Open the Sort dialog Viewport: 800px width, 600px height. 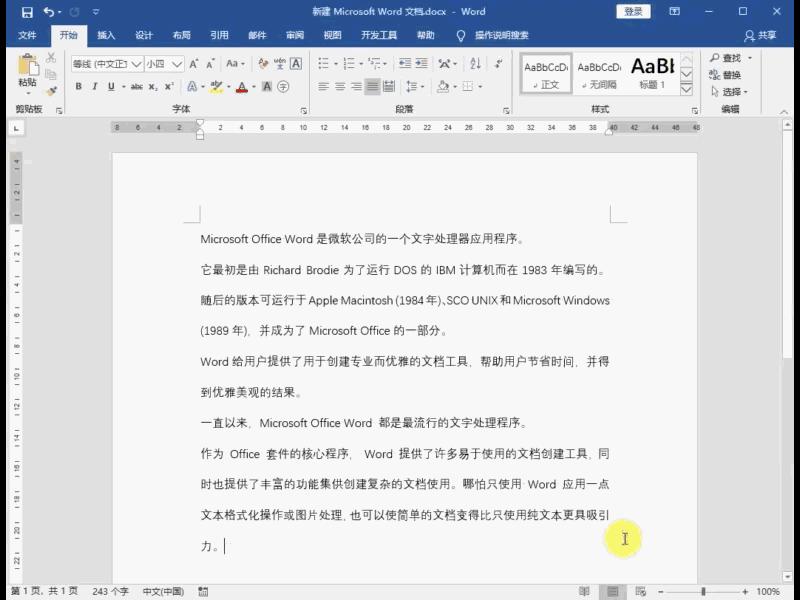(x=474, y=62)
